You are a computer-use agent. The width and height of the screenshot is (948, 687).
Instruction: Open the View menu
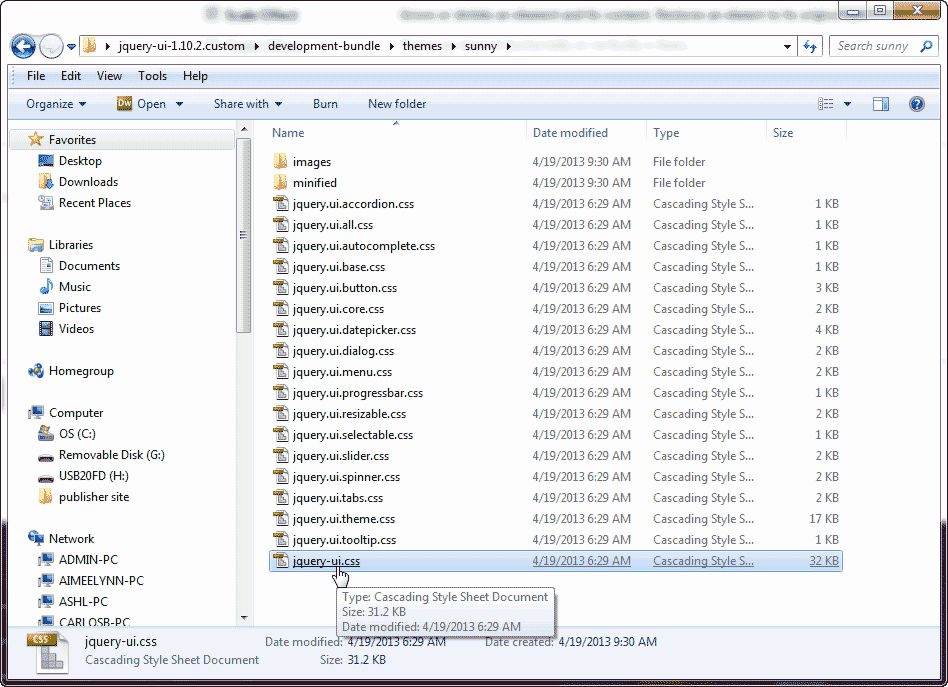point(109,76)
